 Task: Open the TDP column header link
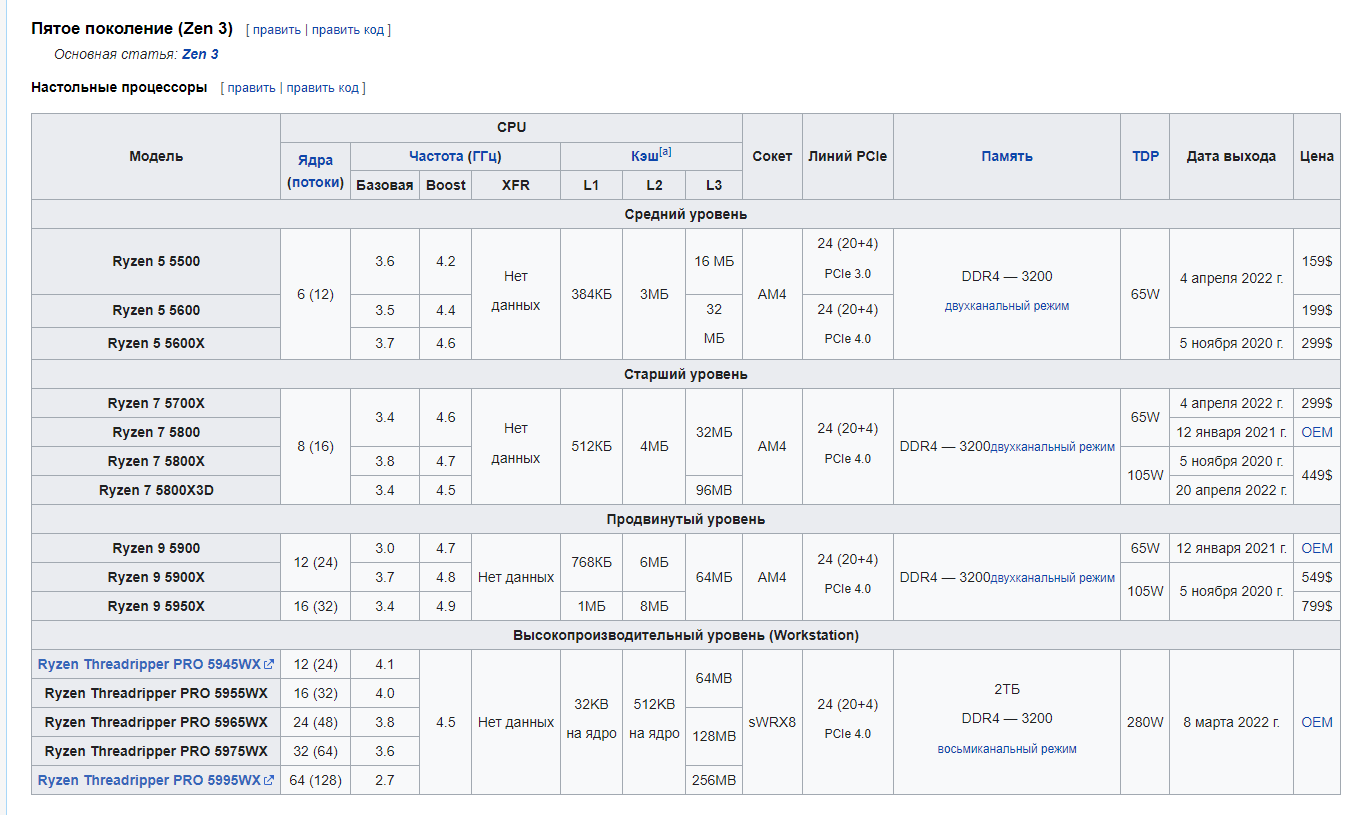coord(1145,156)
